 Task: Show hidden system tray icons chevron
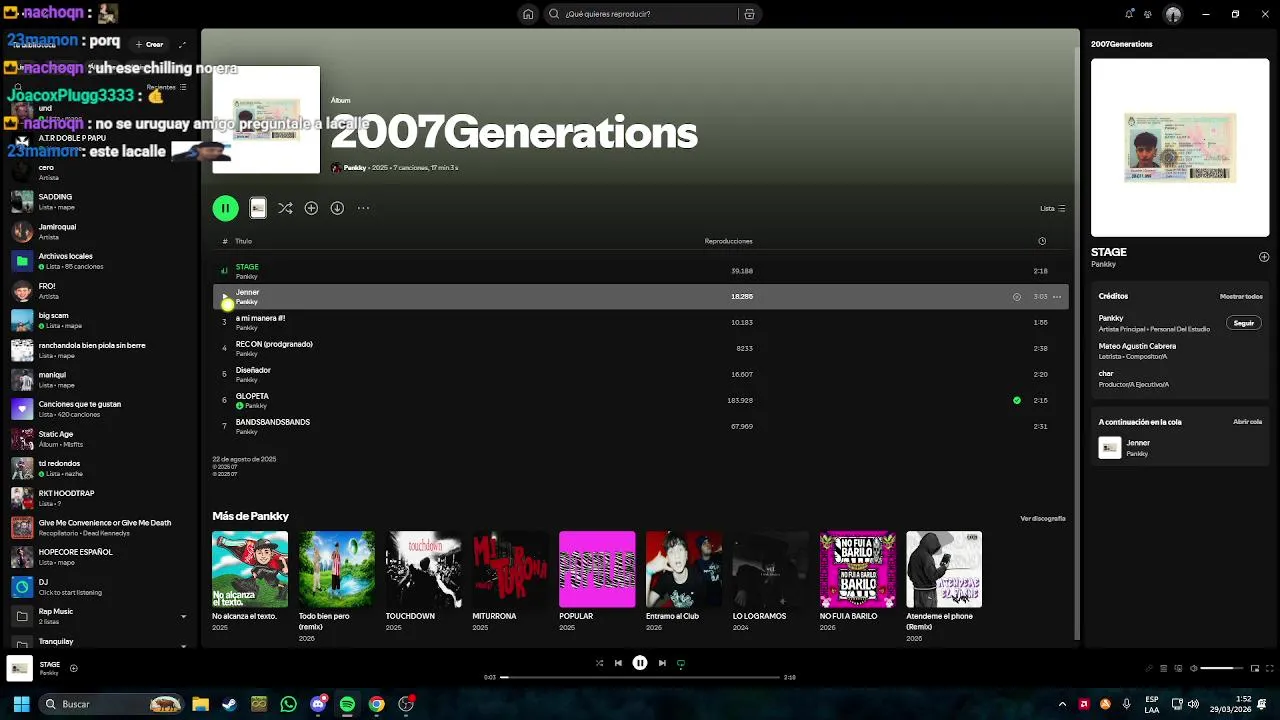point(1062,704)
